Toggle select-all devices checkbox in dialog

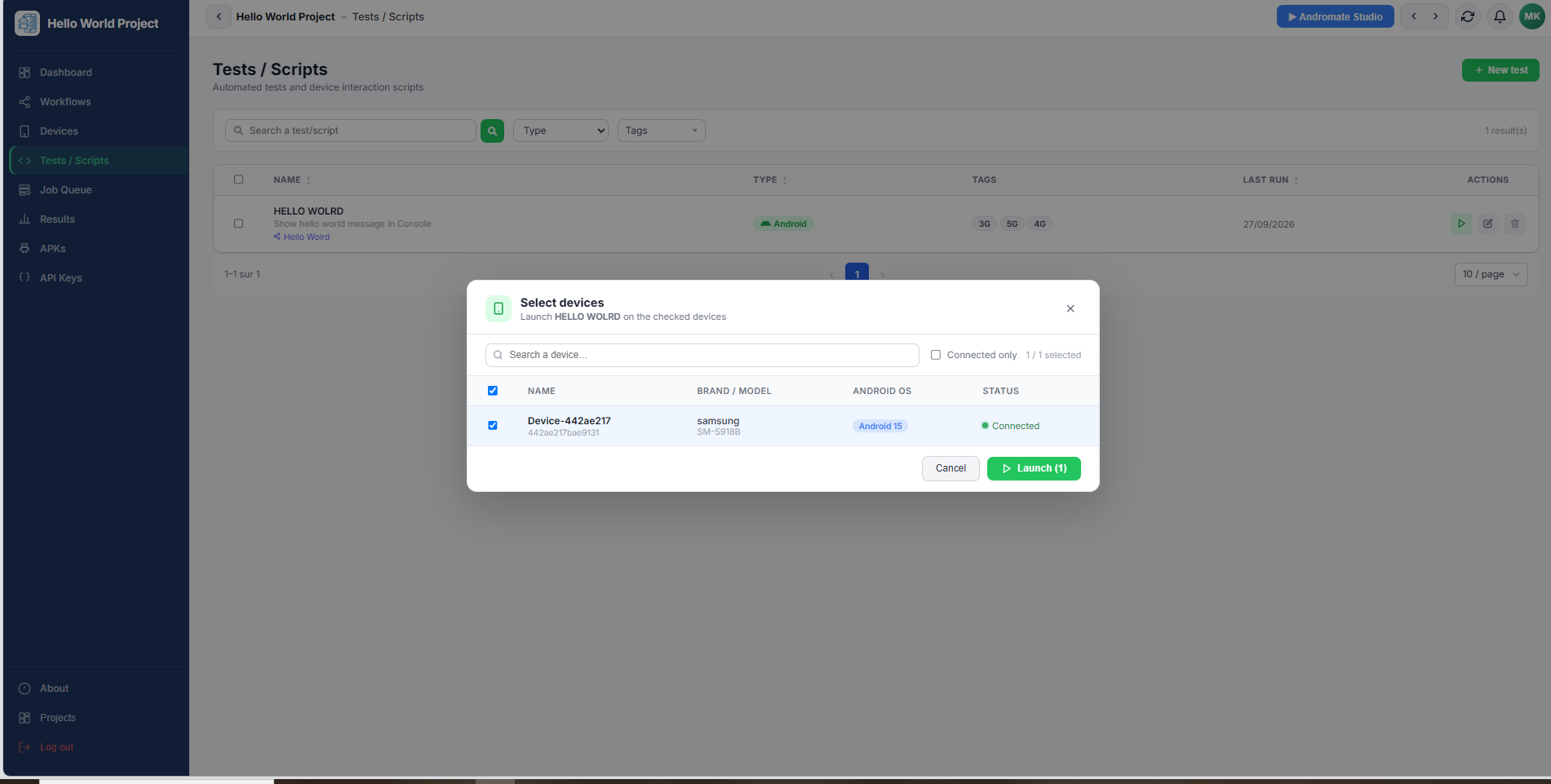493,391
